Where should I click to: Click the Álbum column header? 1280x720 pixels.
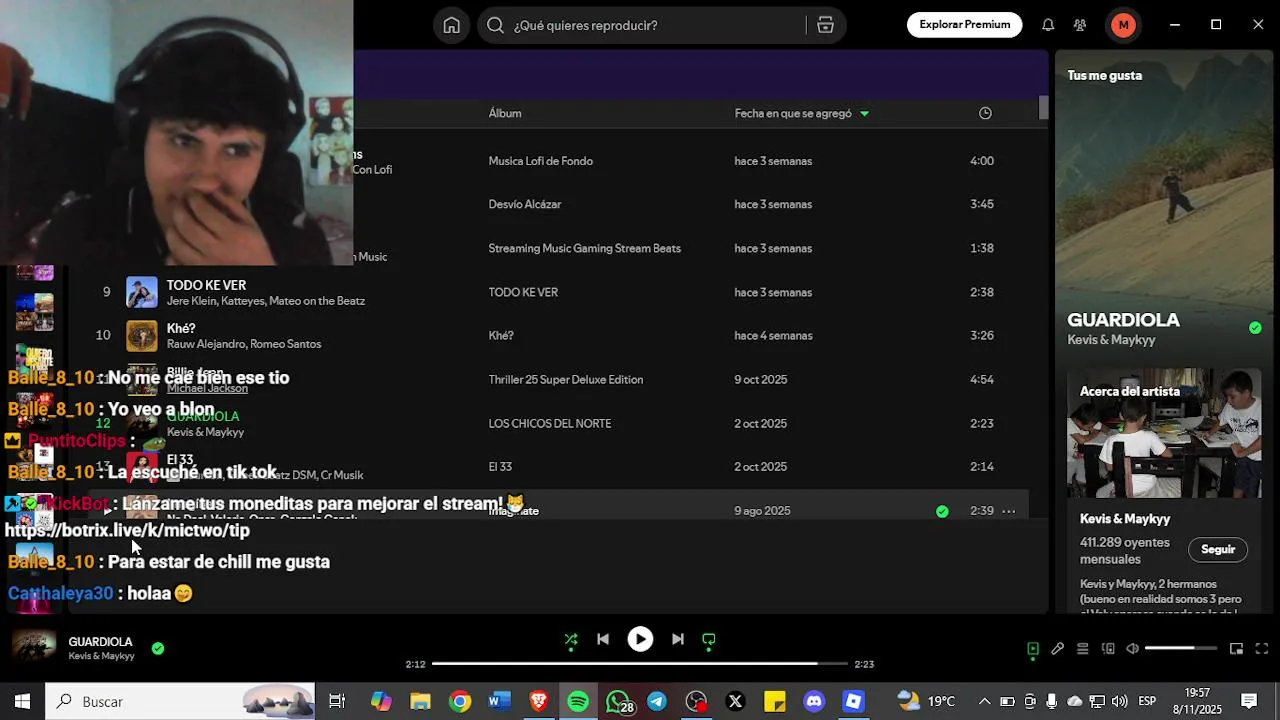(505, 113)
